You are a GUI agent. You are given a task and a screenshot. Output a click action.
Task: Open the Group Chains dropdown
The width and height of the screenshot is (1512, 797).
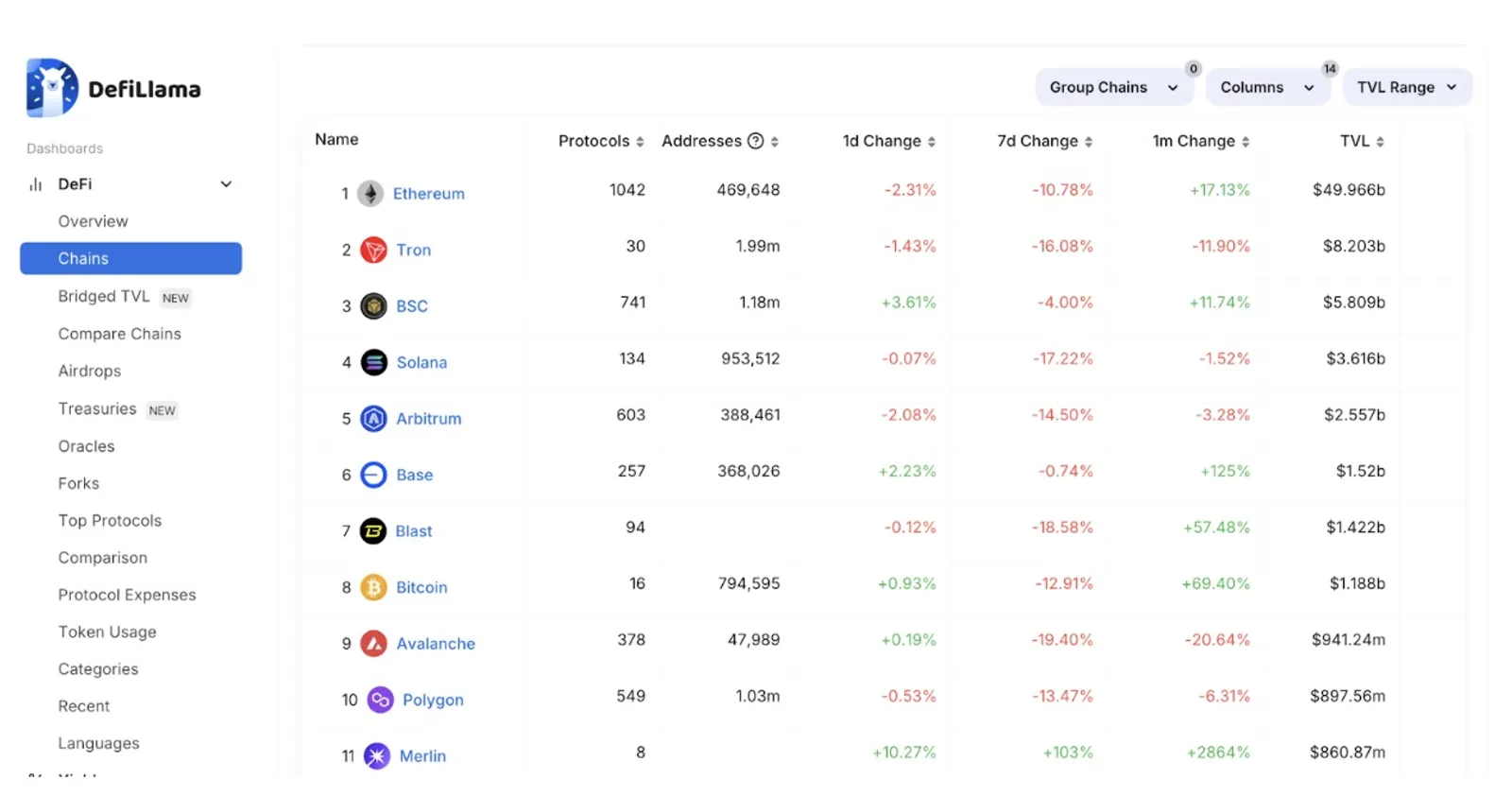click(1114, 87)
